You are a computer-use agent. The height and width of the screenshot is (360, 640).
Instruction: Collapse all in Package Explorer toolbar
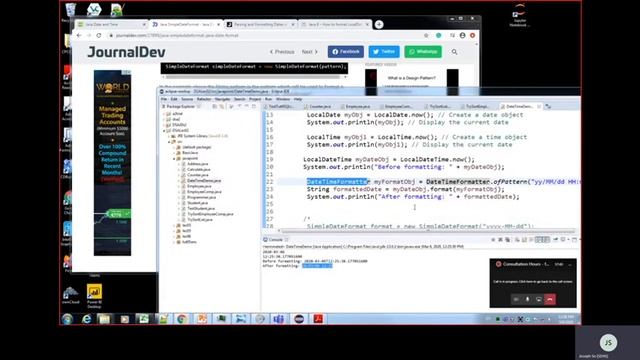click(x=215, y=107)
